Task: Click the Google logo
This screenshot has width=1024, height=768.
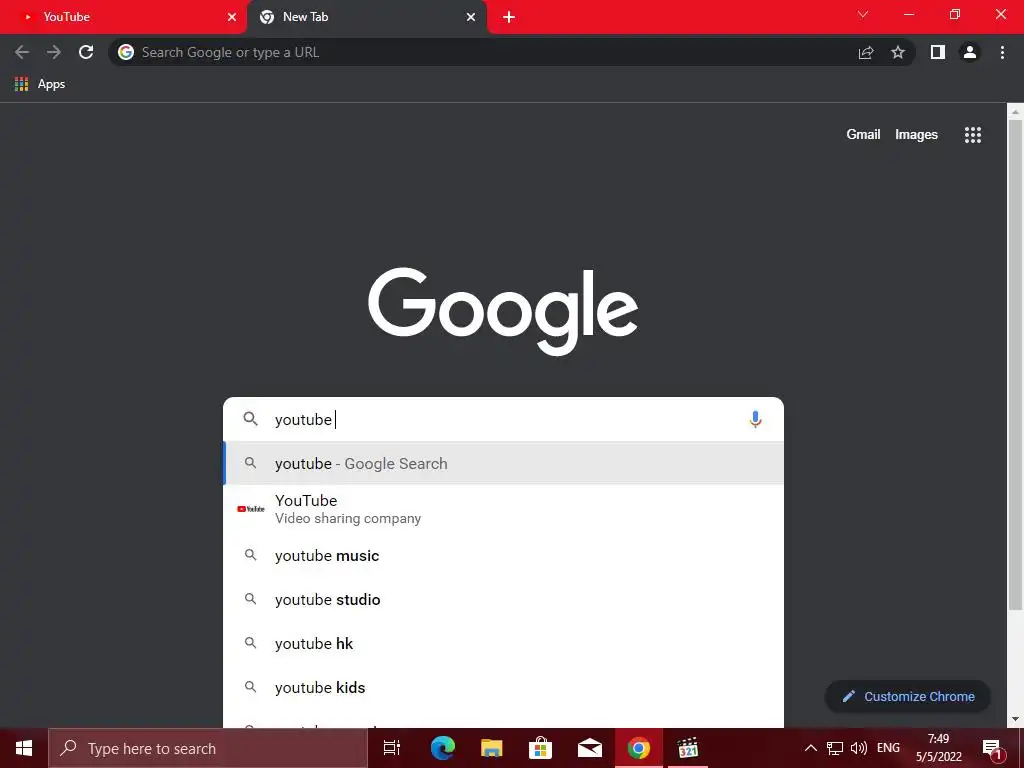Action: (503, 311)
